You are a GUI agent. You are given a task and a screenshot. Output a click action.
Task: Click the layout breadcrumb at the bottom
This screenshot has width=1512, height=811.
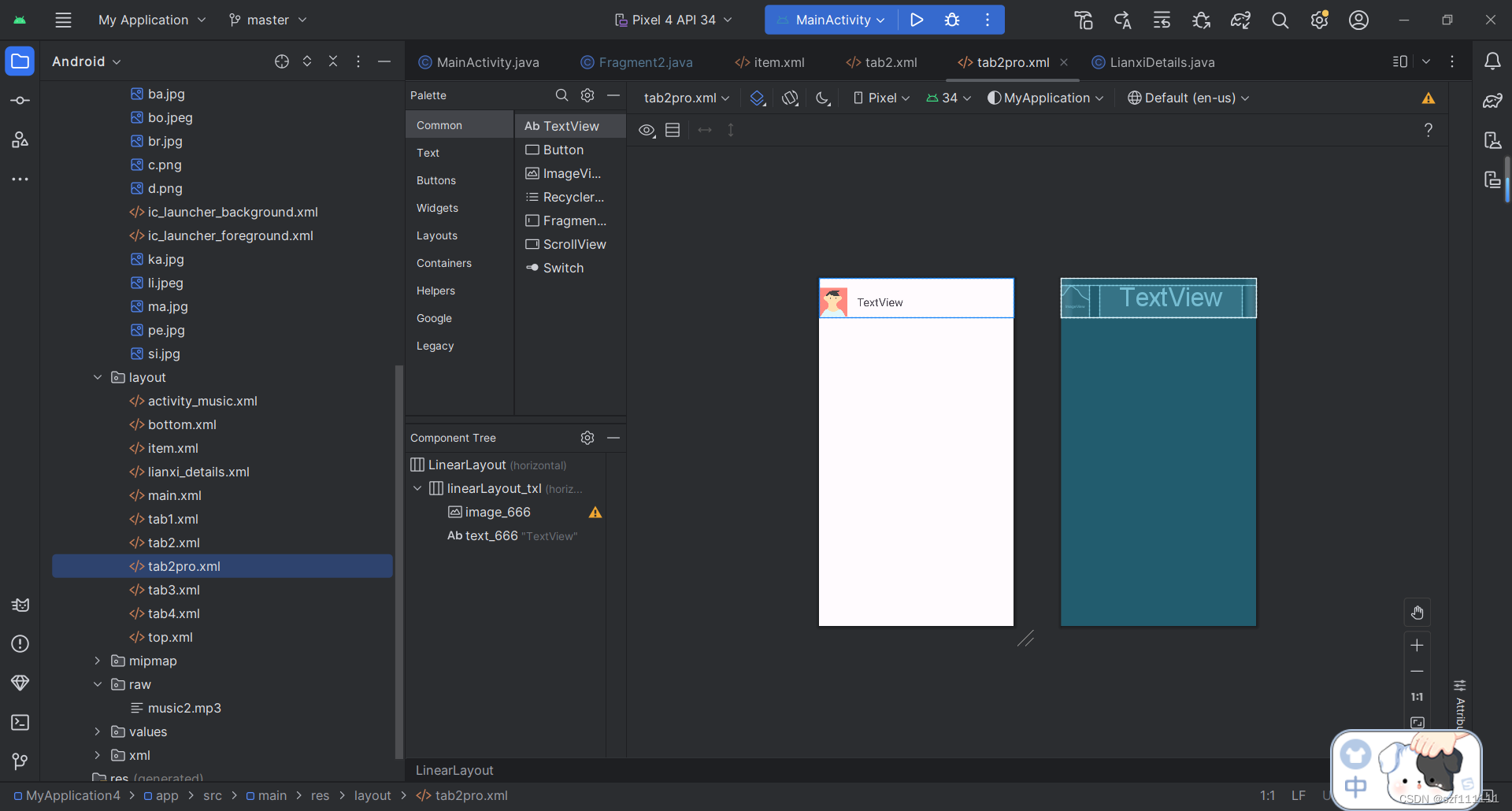[373, 795]
